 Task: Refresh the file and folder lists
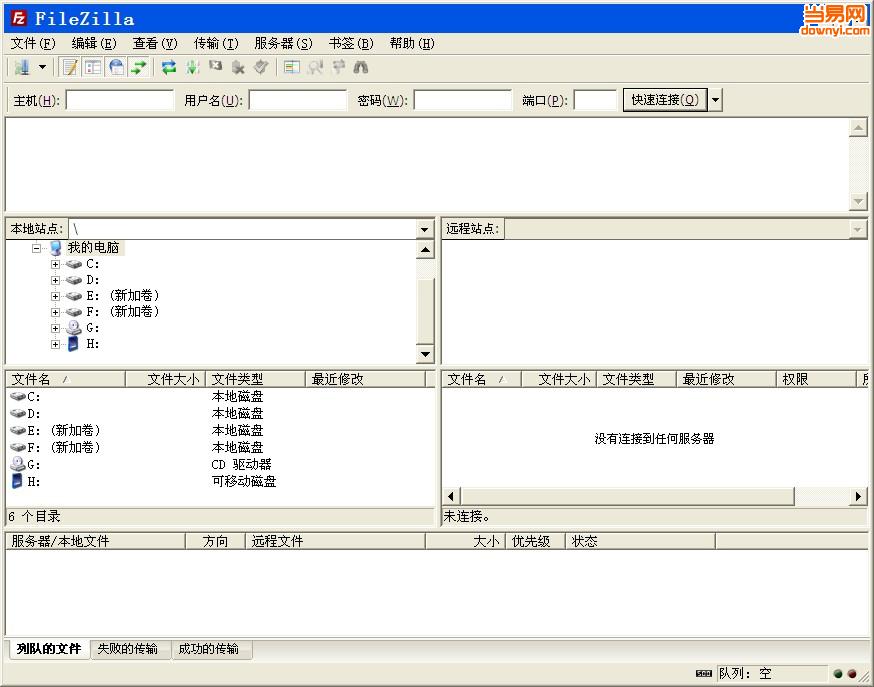(168, 67)
